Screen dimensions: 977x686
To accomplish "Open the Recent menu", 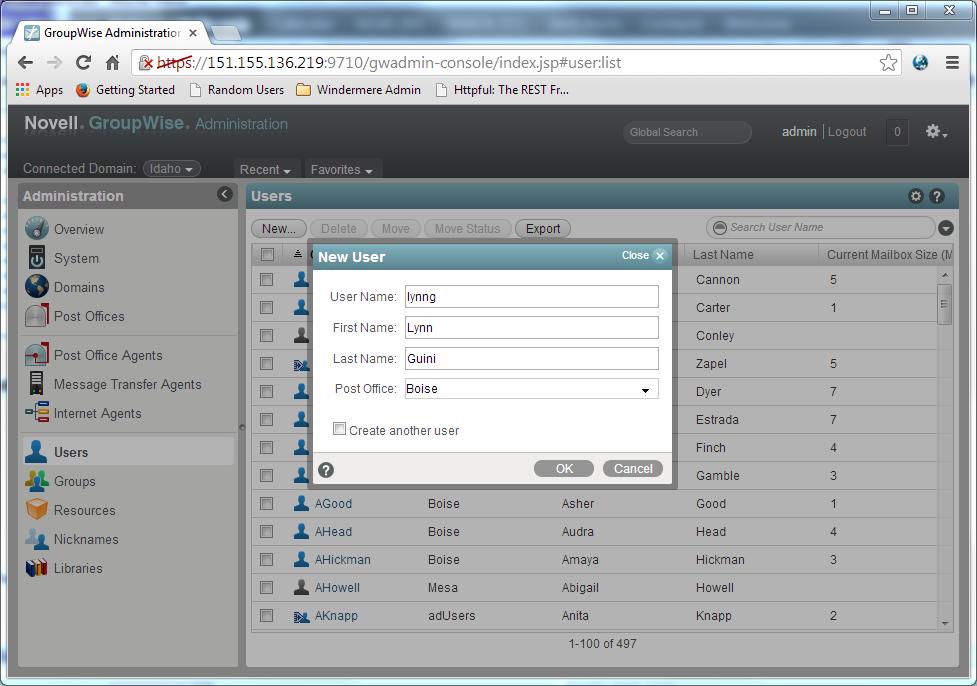I will click(x=265, y=169).
